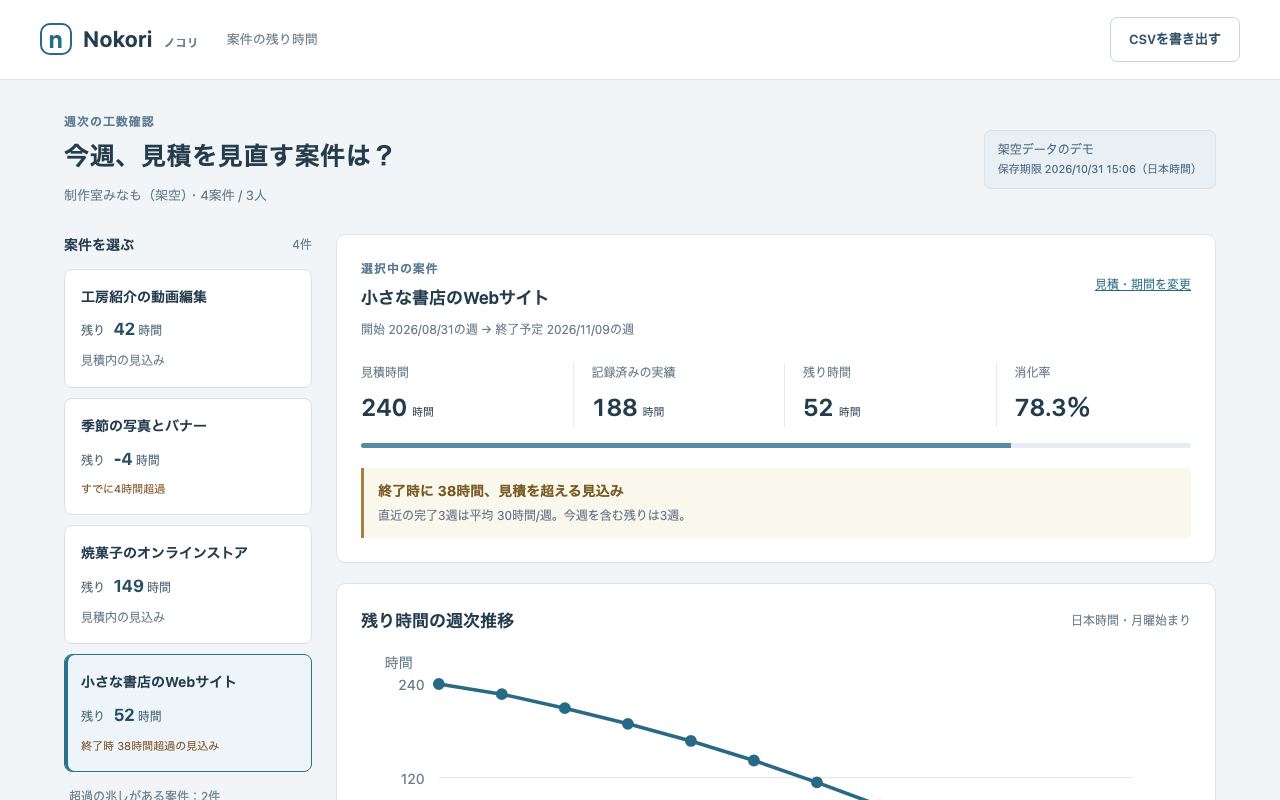The image size is (1280, 800).
Task: Click the 開始 2026/08/31の週 date line
Action: (x=497, y=329)
